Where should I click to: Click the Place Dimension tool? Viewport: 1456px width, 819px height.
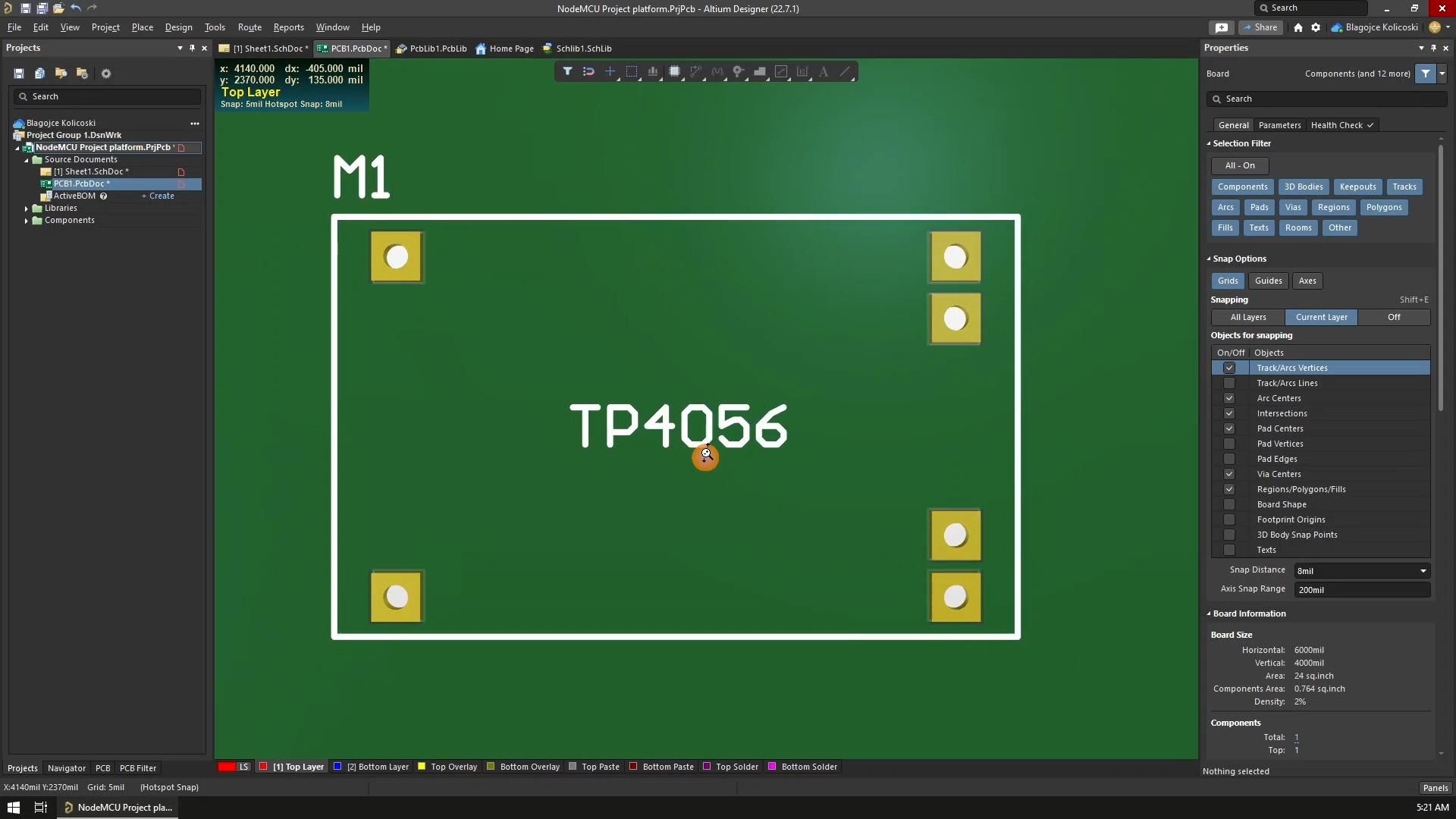tap(803, 71)
